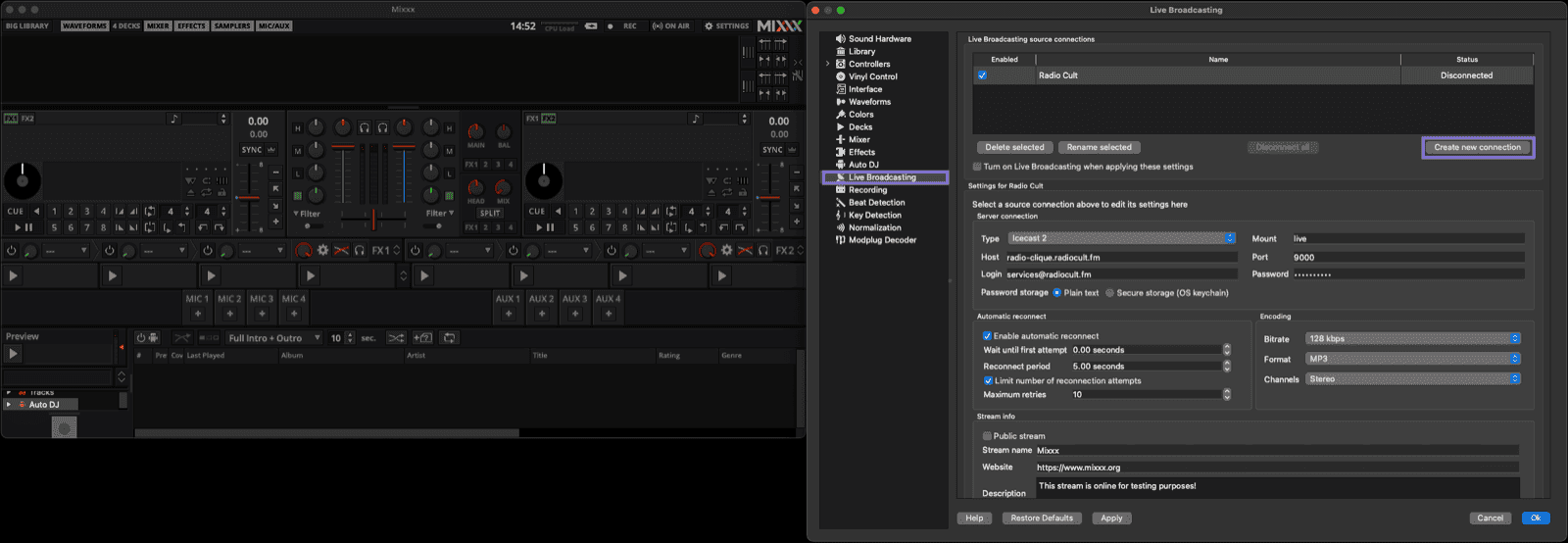Click CUE button on left deck
Screen dimensions: 1568x543
[x=16, y=211]
